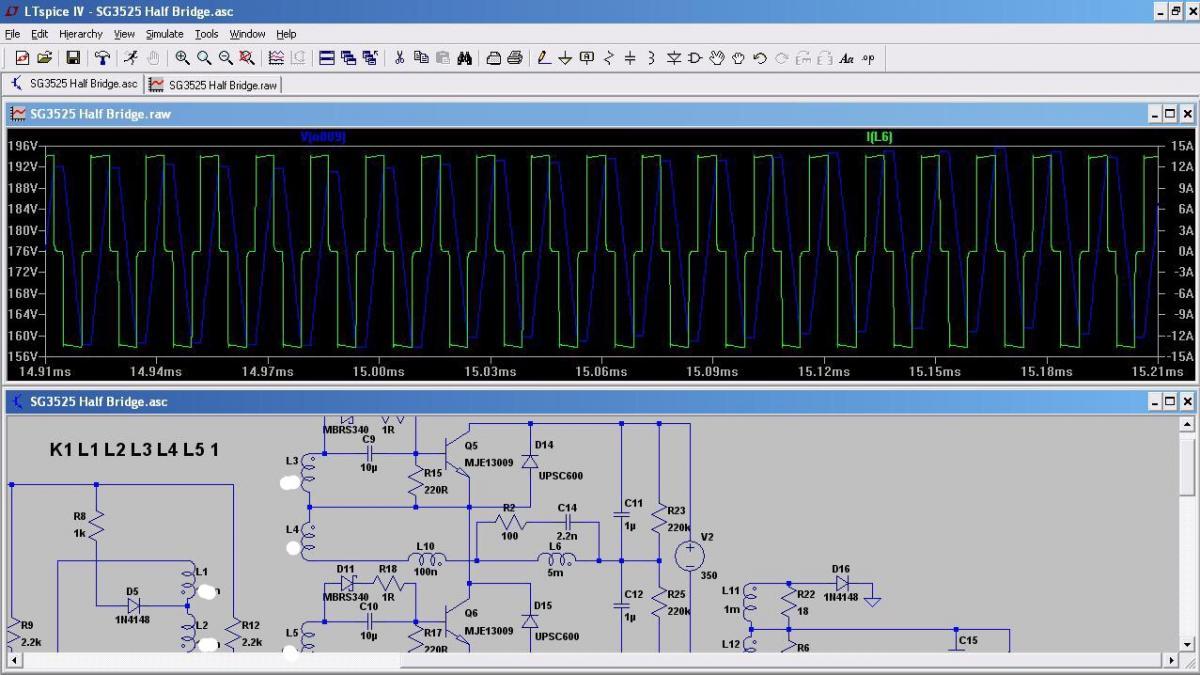Click the schematic vertical scrollbar up arrow
Screen dimensions: 1200x675
point(1188,424)
